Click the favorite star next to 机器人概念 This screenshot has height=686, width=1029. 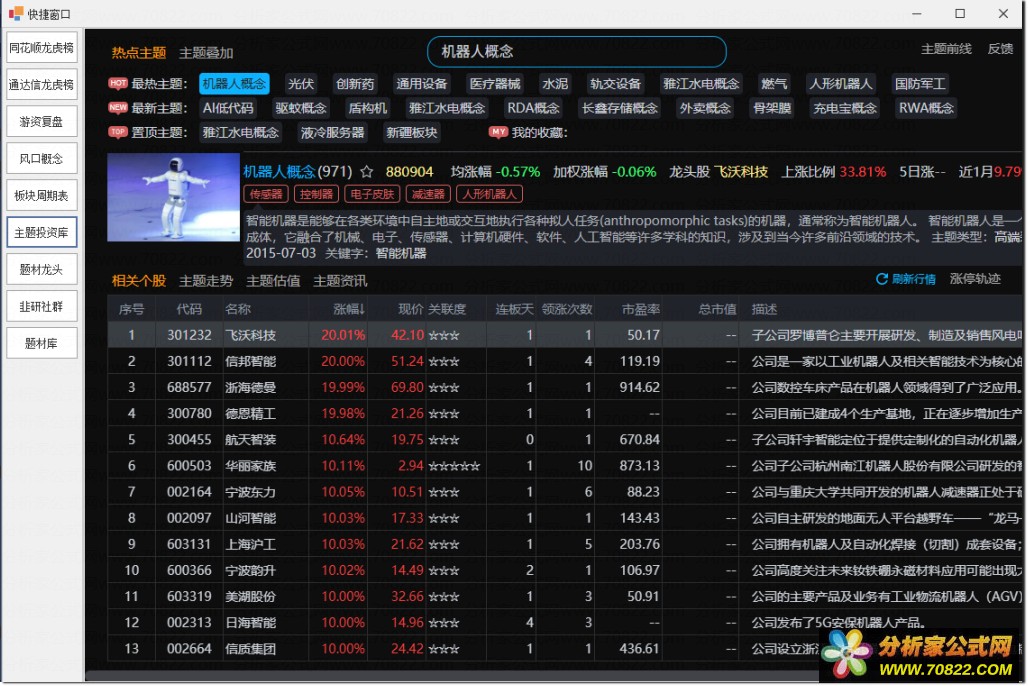(x=367, y=172)
